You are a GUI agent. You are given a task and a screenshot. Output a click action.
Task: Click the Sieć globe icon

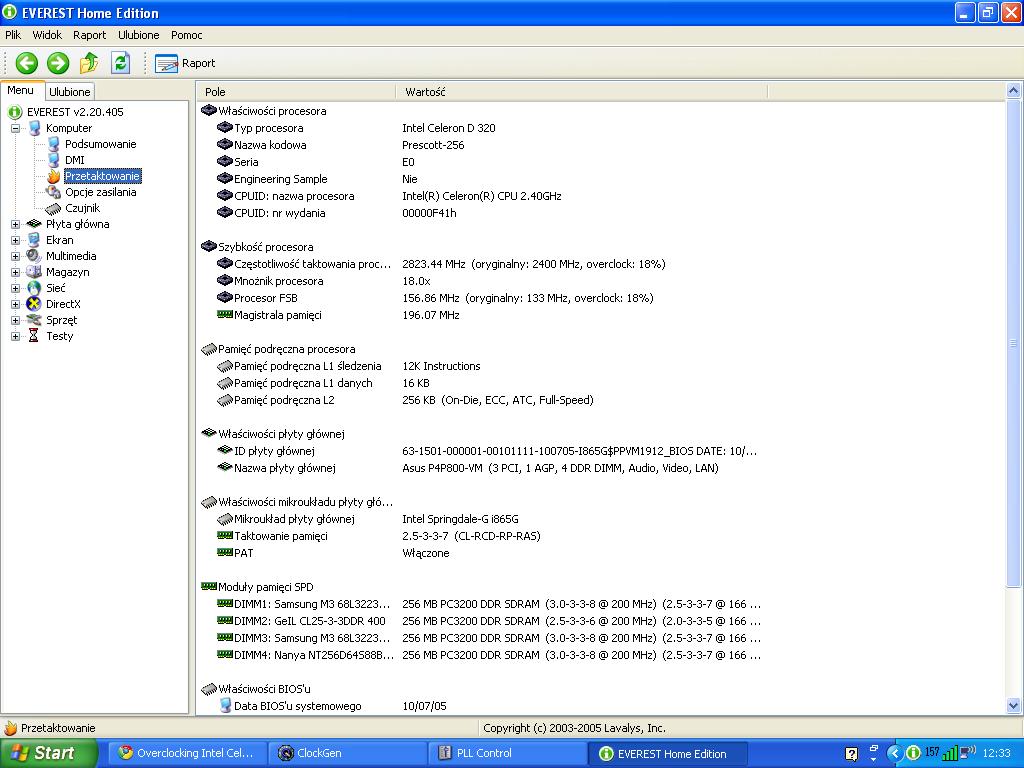point(34,288)
